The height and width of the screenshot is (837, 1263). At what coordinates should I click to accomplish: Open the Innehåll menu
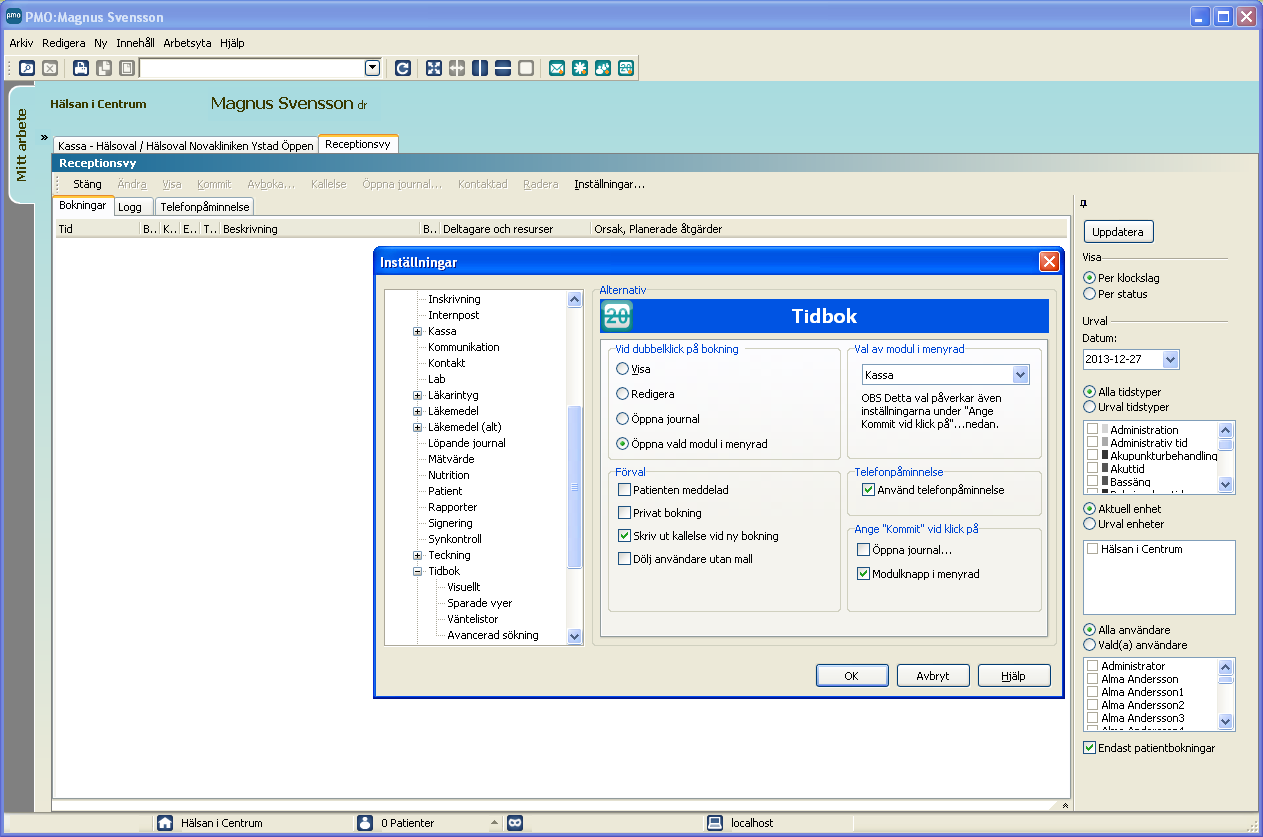coord(134,43)
